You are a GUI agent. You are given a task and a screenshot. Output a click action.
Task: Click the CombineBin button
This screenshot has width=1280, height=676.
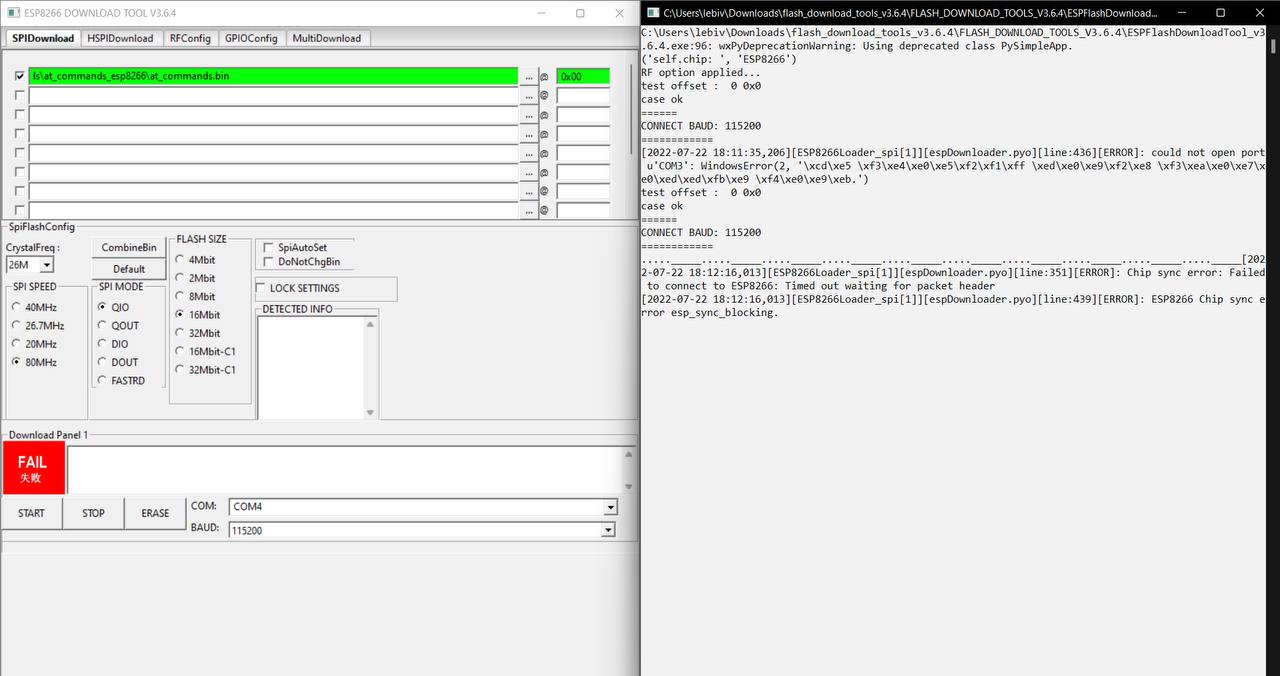point(129,247)
